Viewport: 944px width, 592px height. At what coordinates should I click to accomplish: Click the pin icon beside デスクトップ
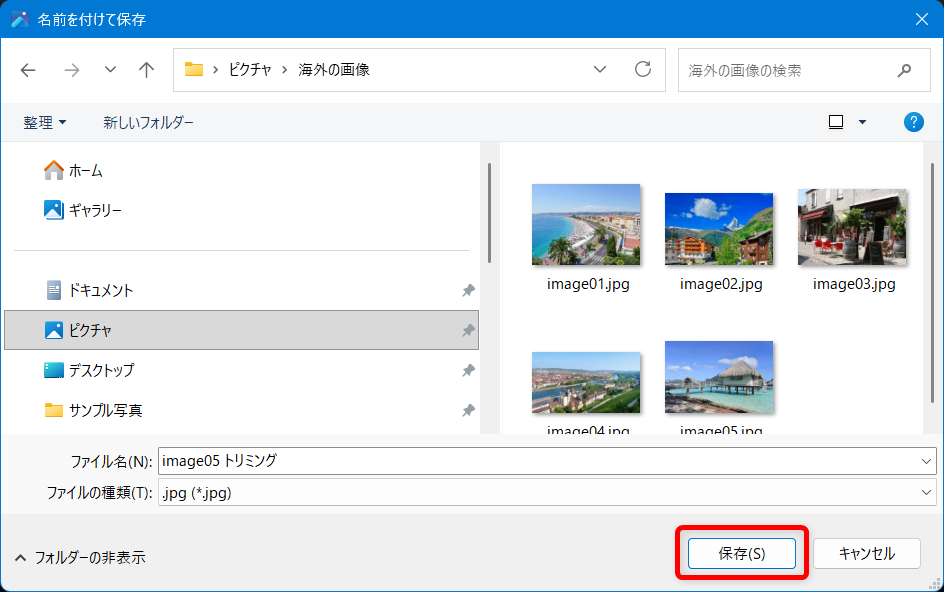(468, 370)
